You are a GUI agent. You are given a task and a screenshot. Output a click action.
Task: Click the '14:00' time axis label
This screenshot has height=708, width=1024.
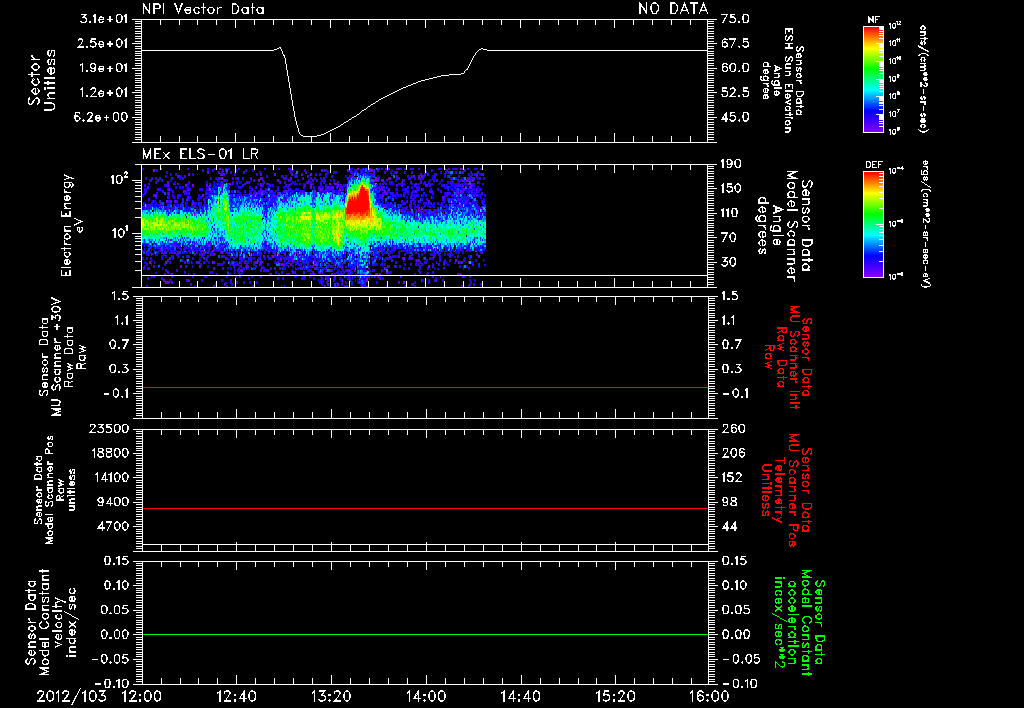(x=426, y=696)
